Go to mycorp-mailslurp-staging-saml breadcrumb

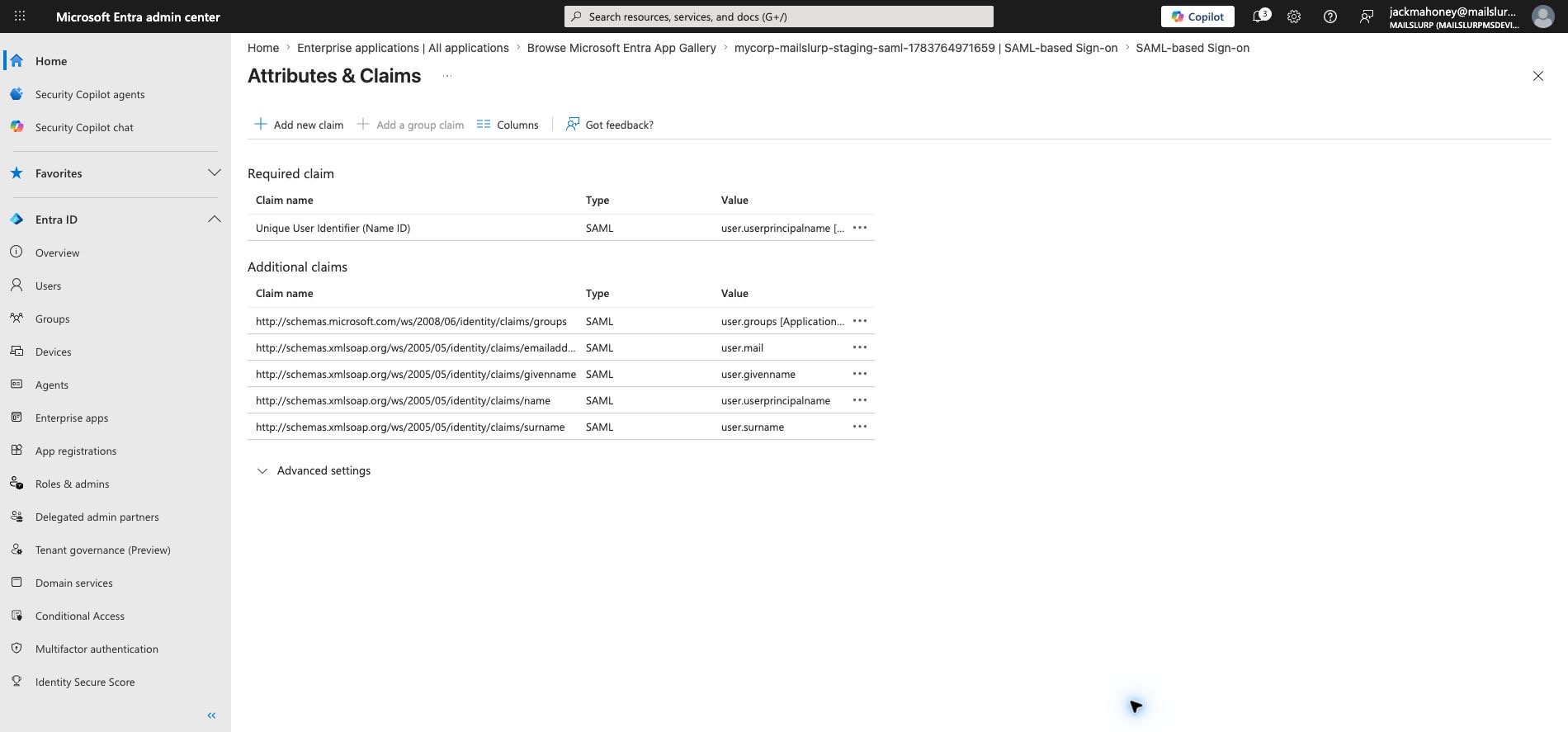pos(926,48)
